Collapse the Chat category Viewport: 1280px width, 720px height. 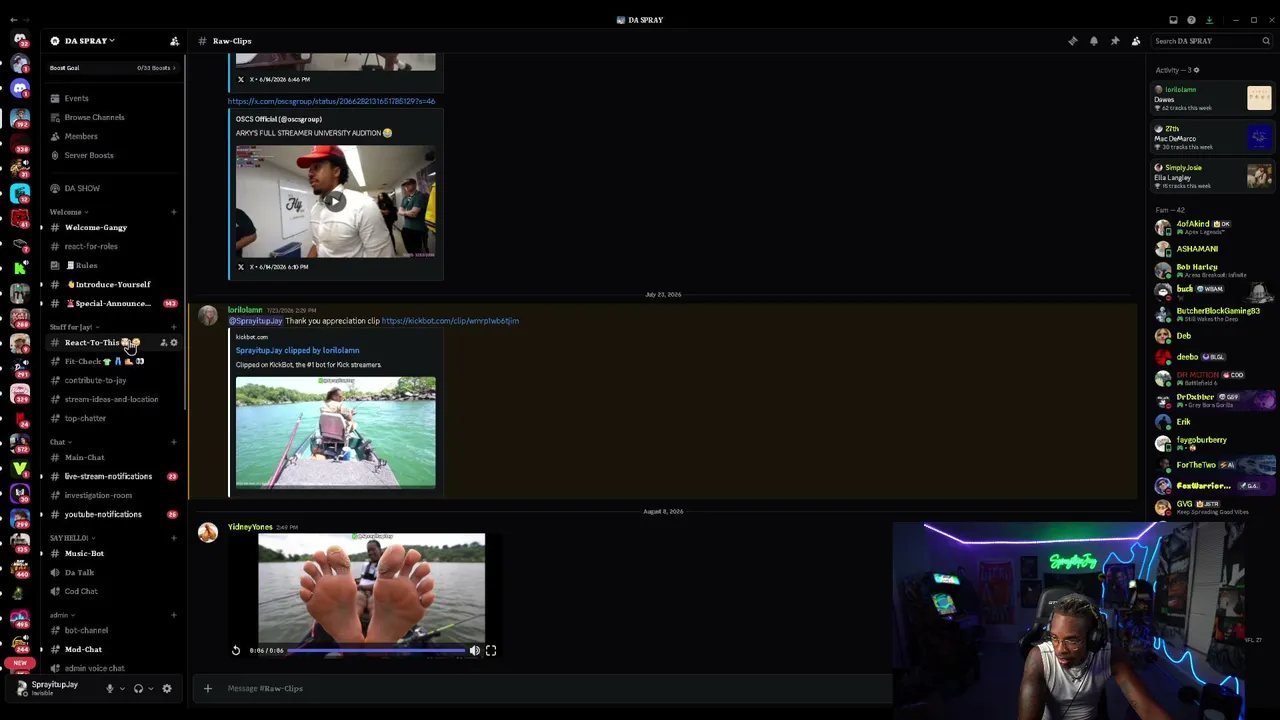tap(60, 442)
